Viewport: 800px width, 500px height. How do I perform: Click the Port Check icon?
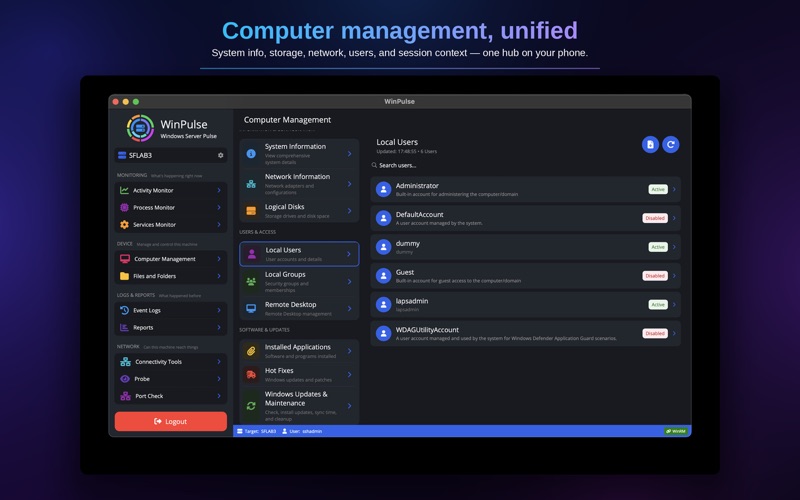(x=125, y=396)
